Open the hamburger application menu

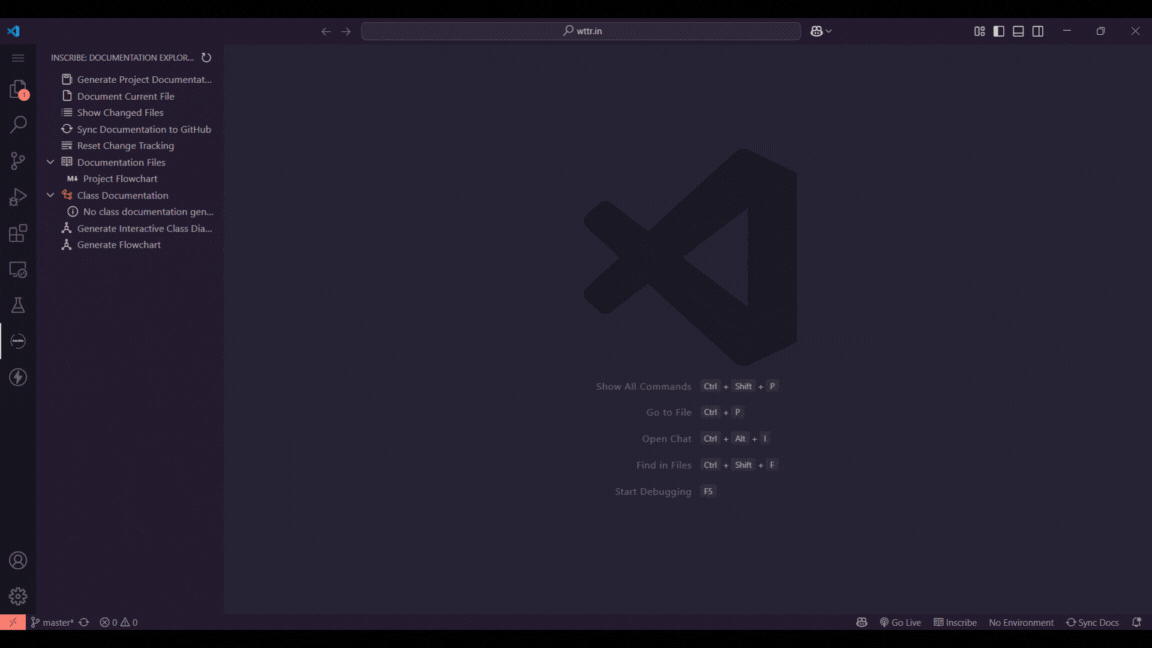(x=18, y=58)
